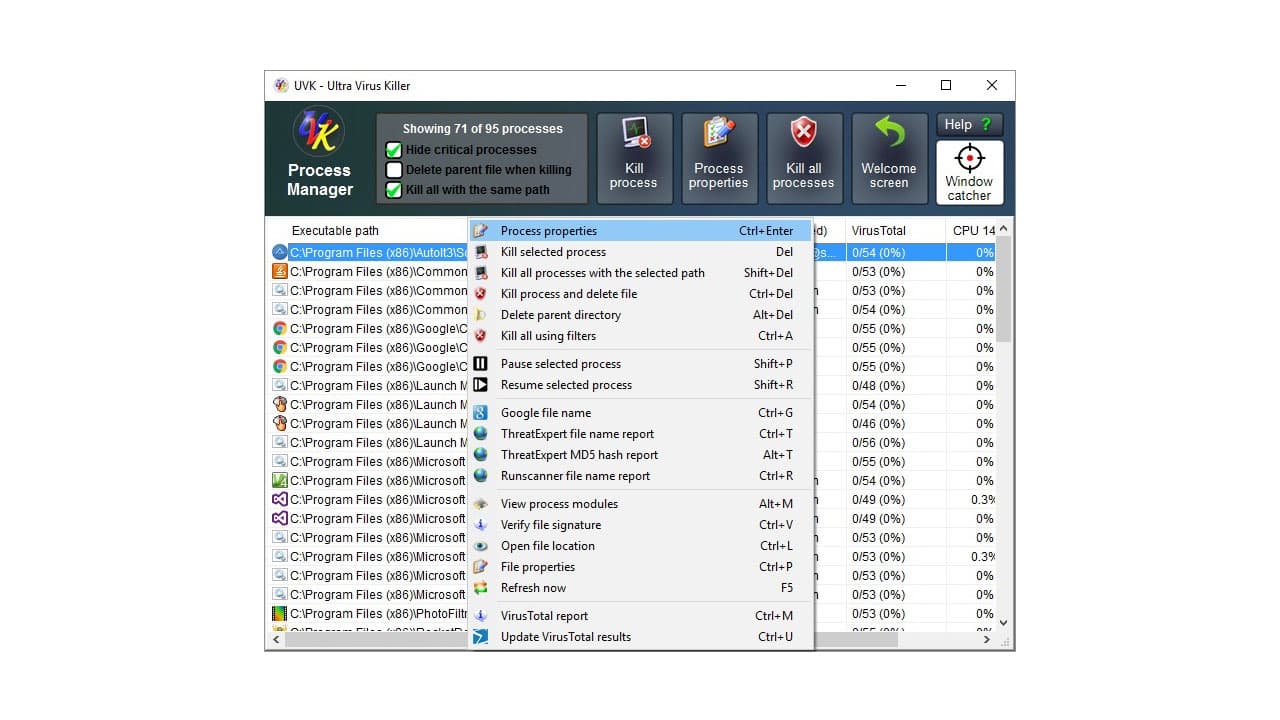Viewport: 1280px width, 720px height.
Task: Uncheck Kill all with the same path
Action: 394,189
